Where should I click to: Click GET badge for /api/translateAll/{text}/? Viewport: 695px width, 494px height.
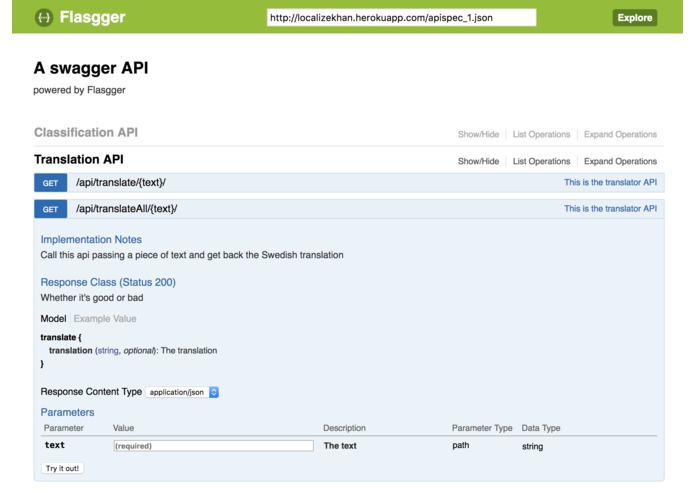51,209
